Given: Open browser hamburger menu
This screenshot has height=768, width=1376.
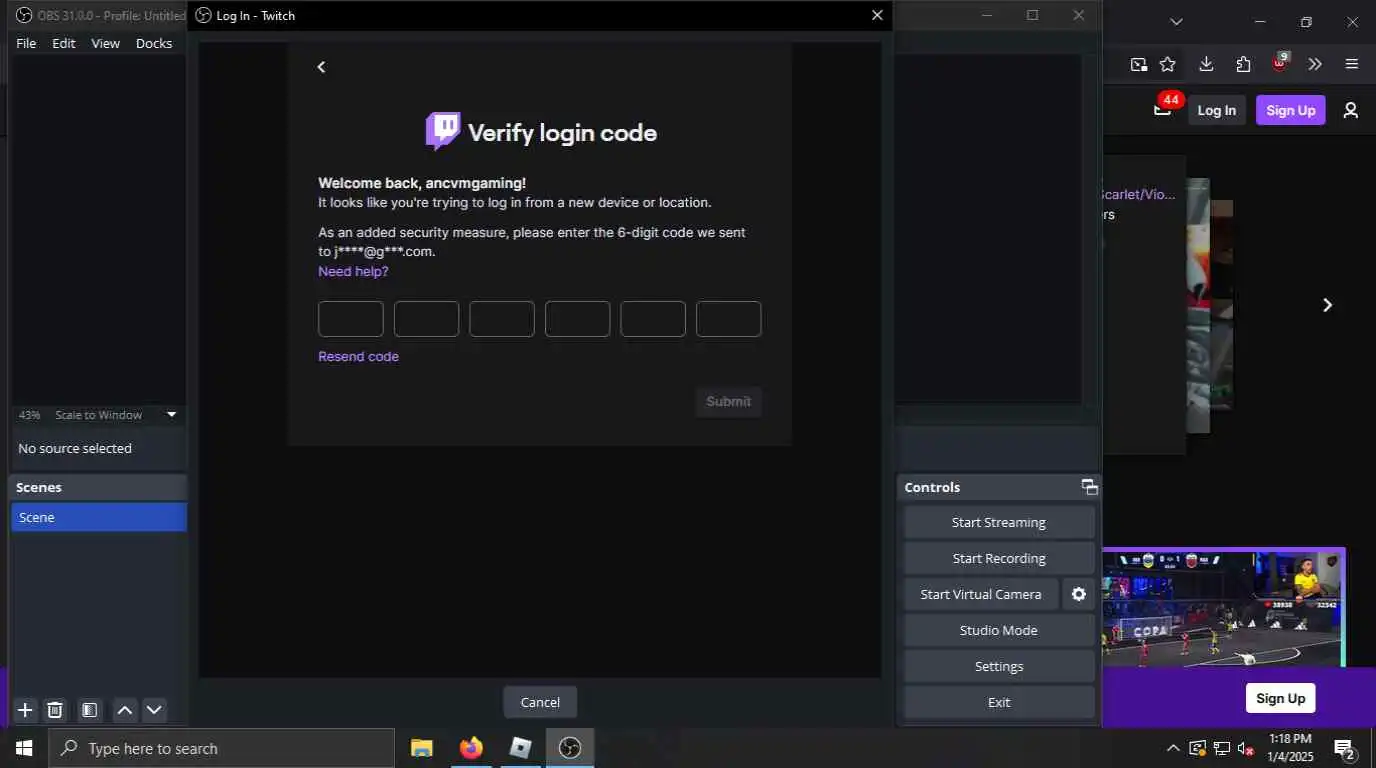Looking at the screenshot, I should tap(1352, 64).
